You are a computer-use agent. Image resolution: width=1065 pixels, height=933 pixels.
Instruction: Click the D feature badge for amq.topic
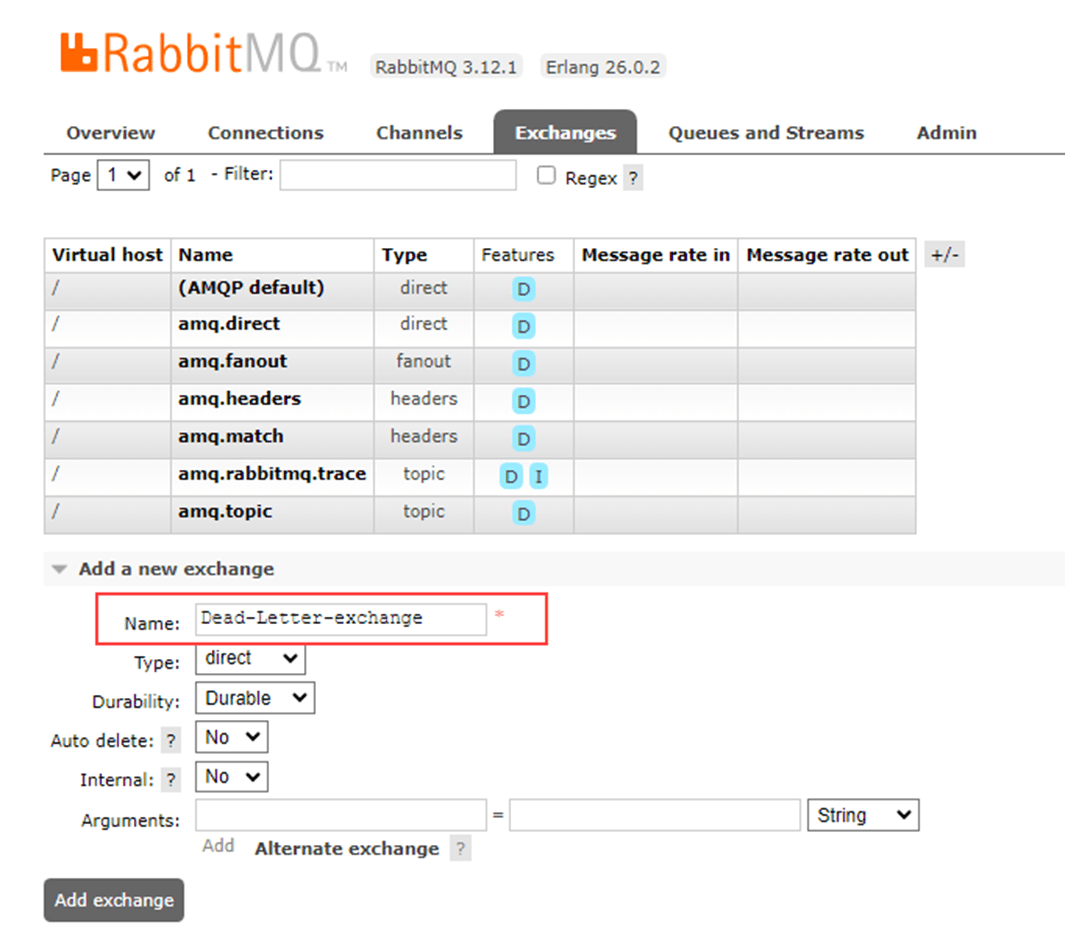tap(524, 513)
